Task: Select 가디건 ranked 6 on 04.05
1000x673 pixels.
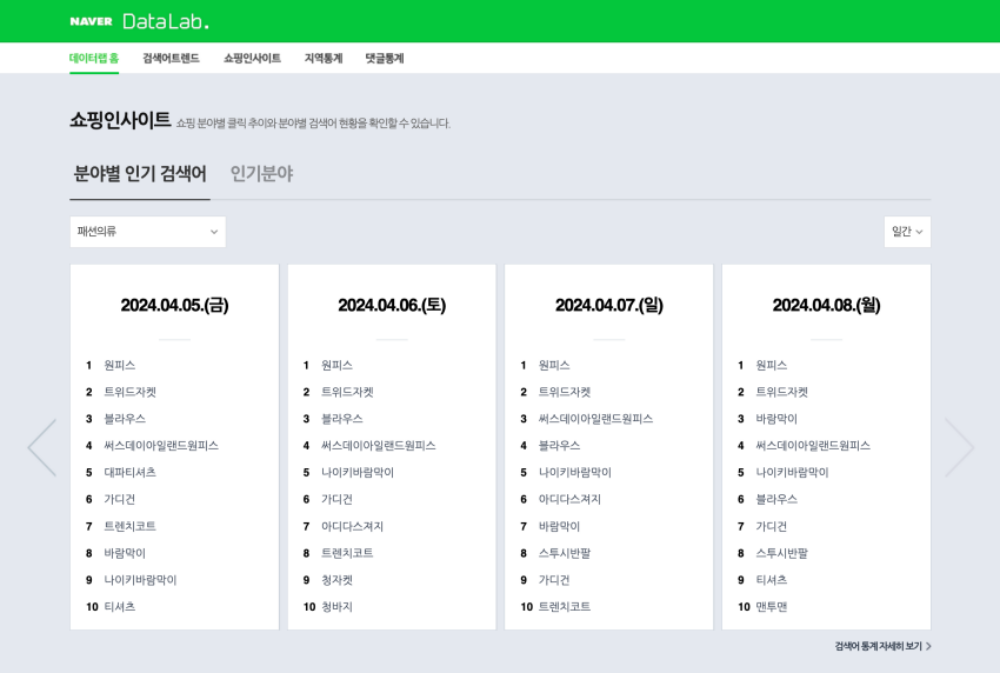Action: [x=120, y=499]
